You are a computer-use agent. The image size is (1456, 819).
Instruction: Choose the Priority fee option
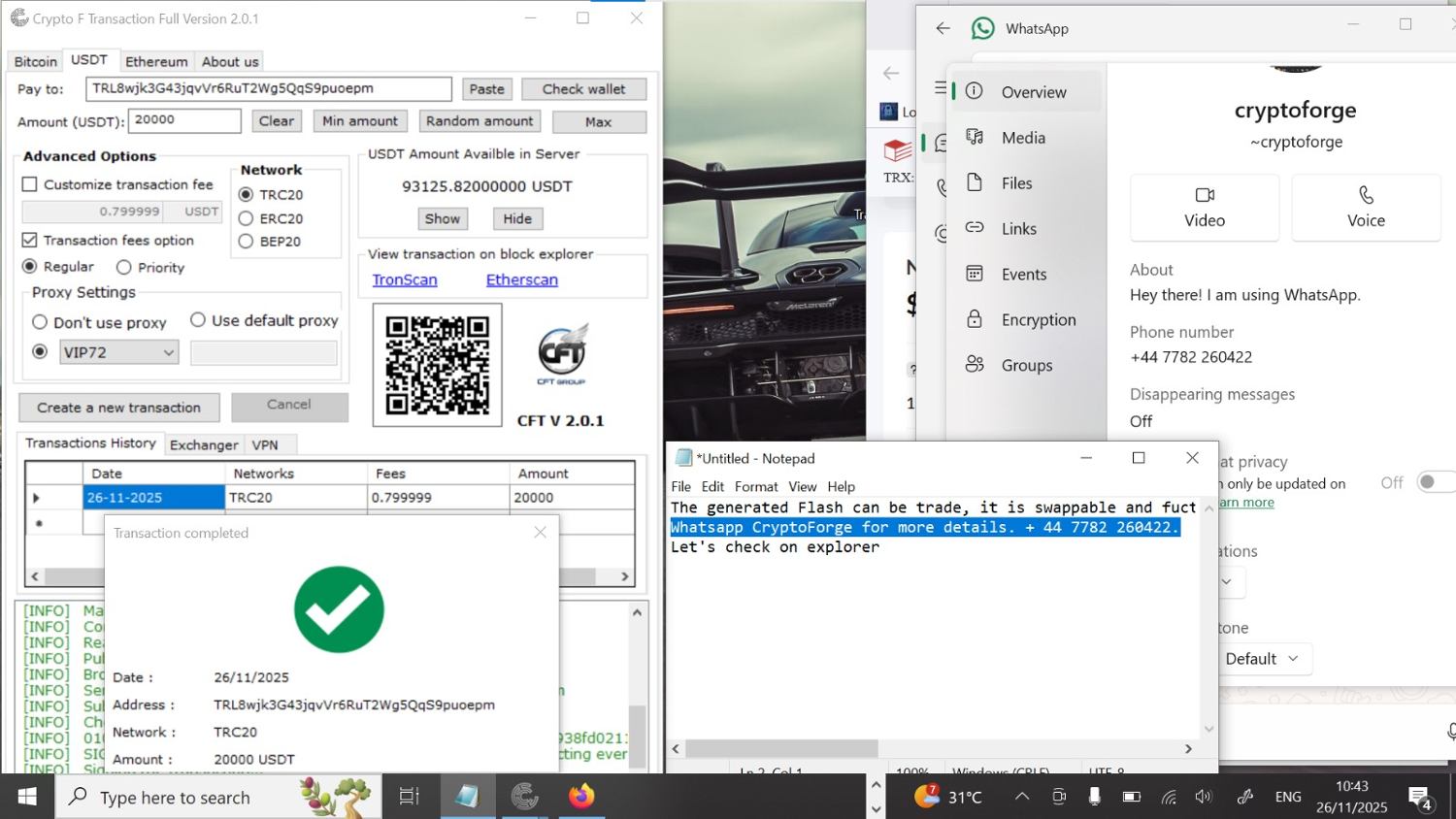[124, 267]
